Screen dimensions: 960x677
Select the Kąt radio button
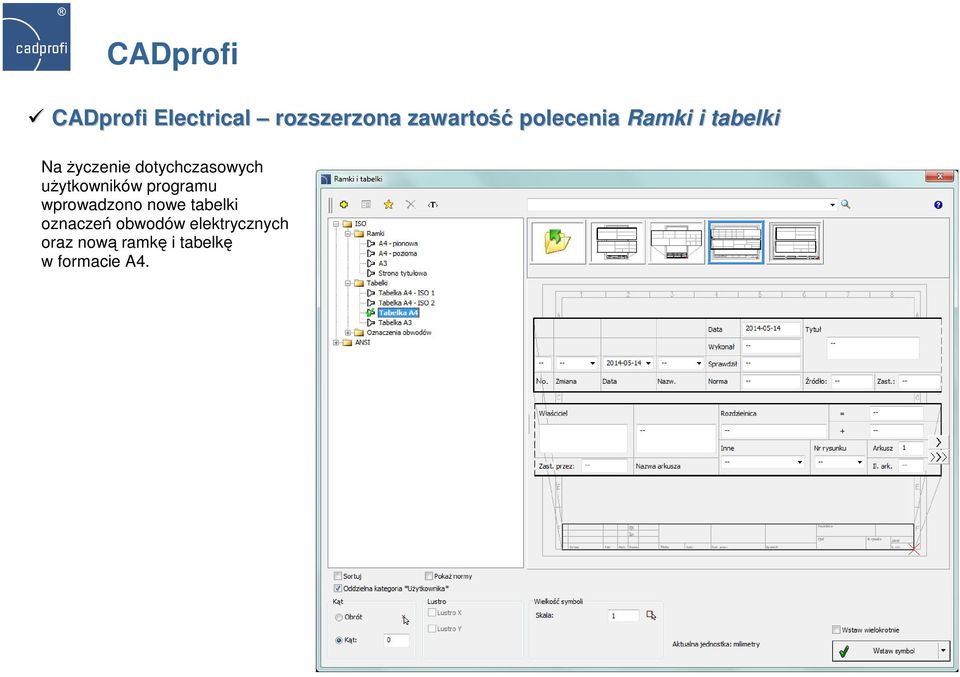coord(339,640)
